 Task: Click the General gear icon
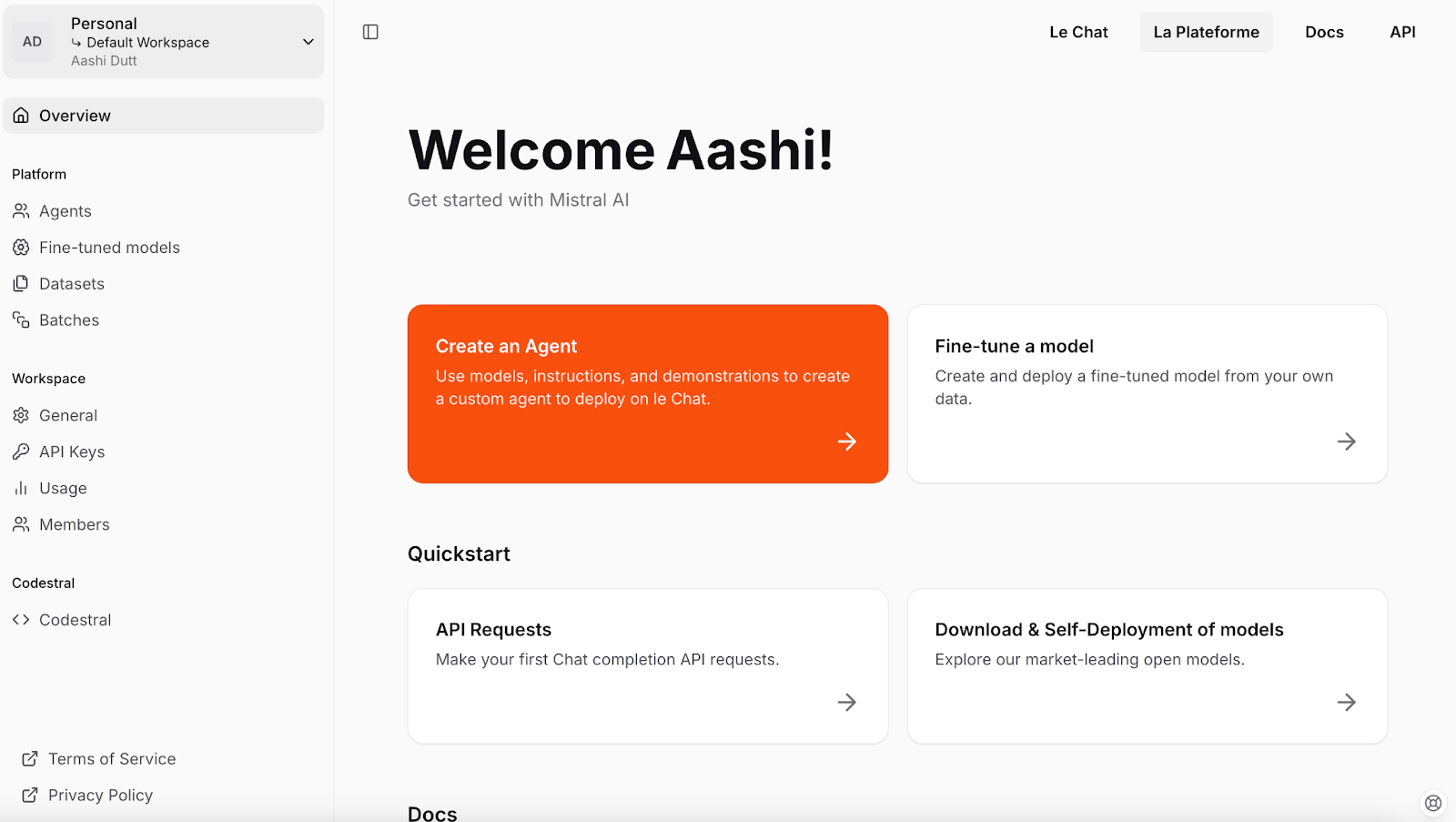click(x=21, y=415)
